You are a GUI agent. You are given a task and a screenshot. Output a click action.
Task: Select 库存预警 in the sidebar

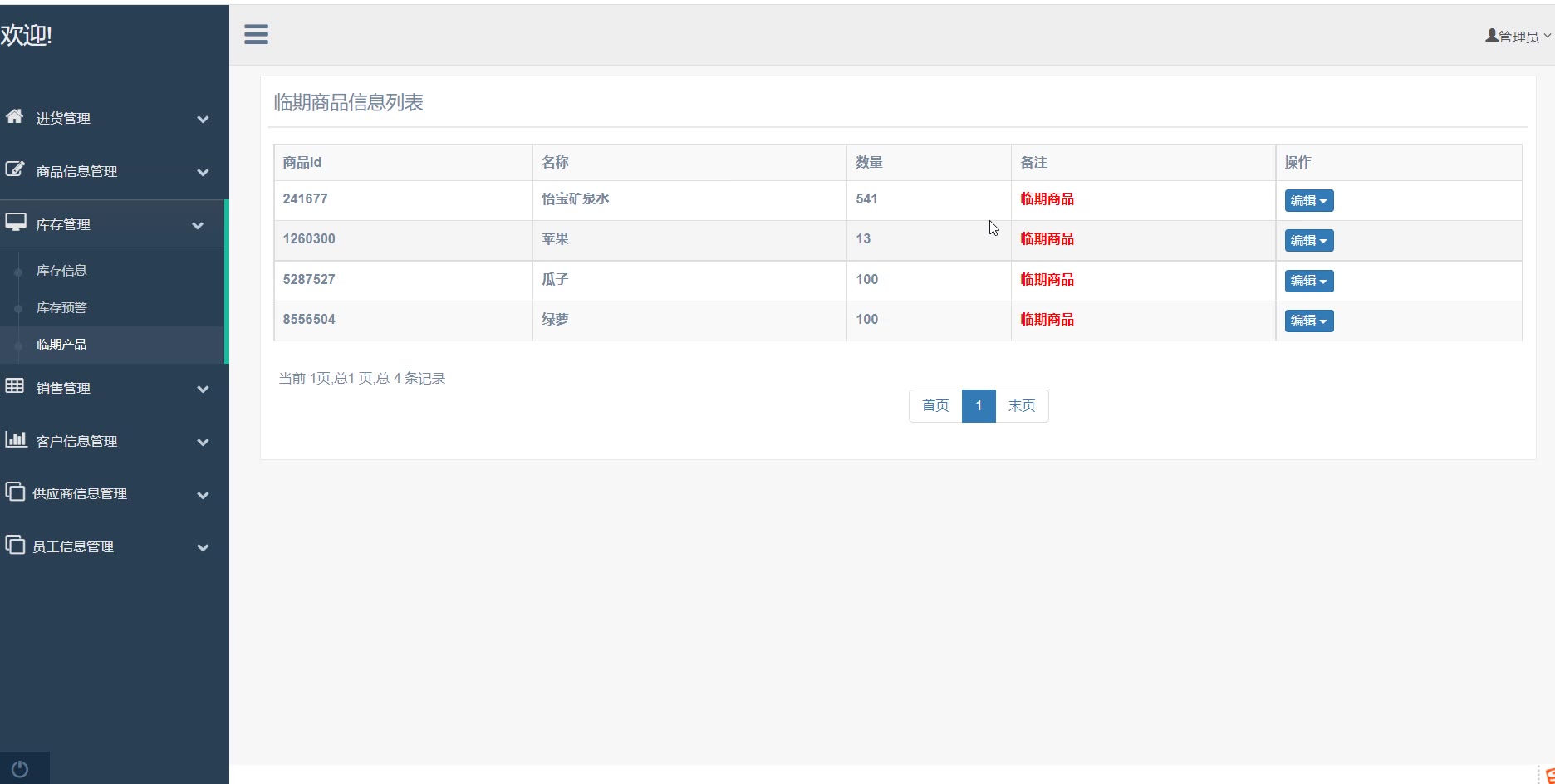61,308
